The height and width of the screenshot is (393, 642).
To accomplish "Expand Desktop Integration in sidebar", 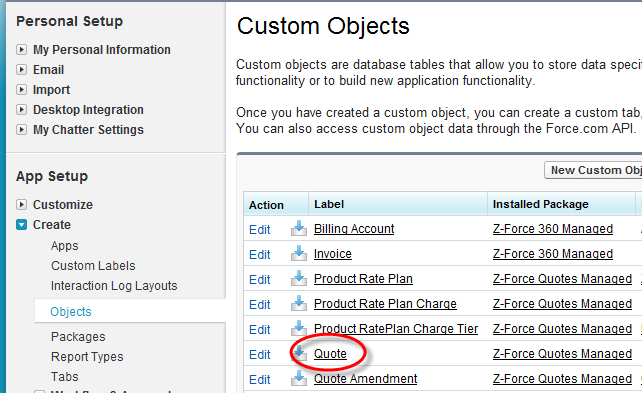I will click(21, 109).
